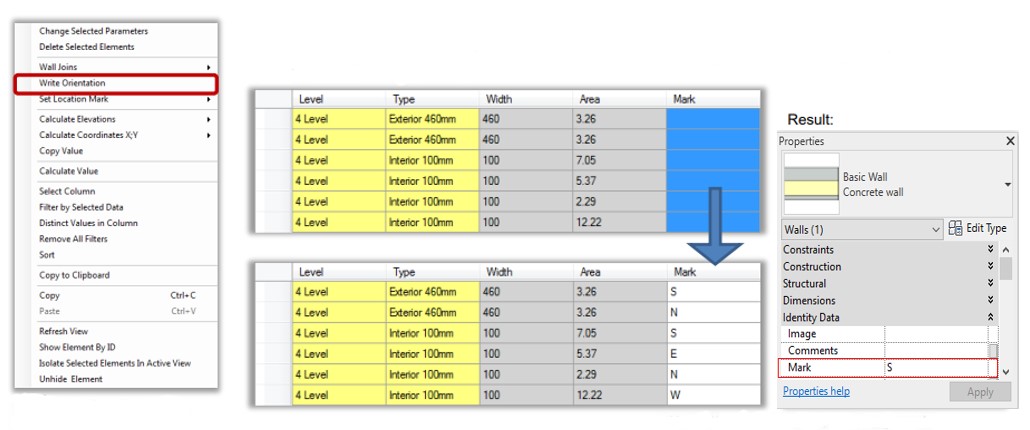The image size is (1030, 430).
Task: Select Write Orientation from context menu
Action: pyautogui.click(x=72, y=83)
